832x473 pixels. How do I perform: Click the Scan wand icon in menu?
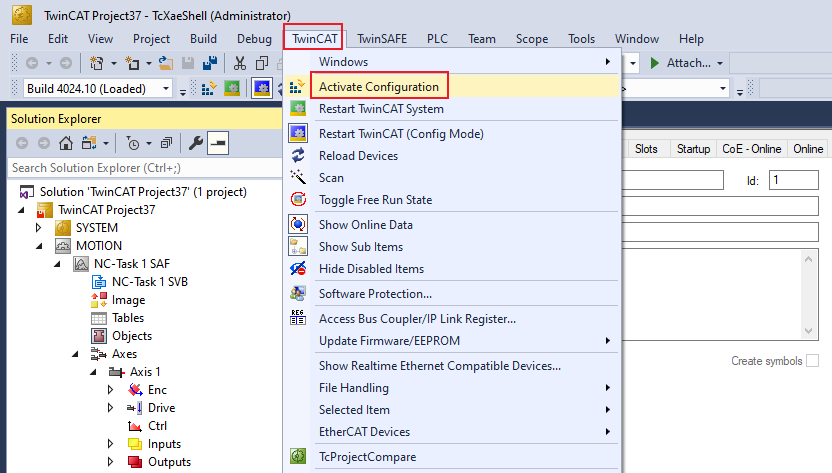click(298, 177)
